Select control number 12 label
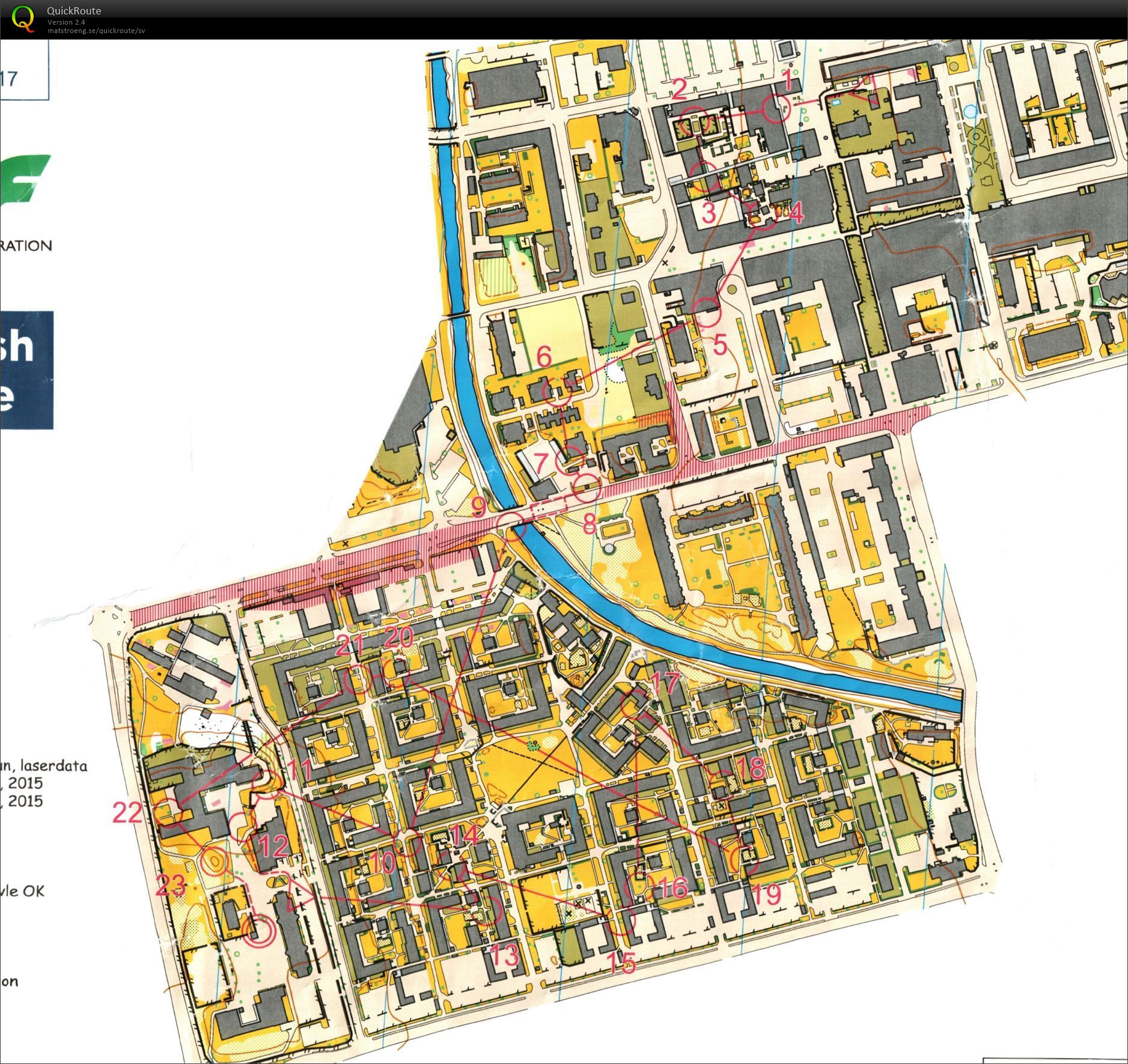The width and height of the screenshot is (1128, 1064). tap(273, 847)
